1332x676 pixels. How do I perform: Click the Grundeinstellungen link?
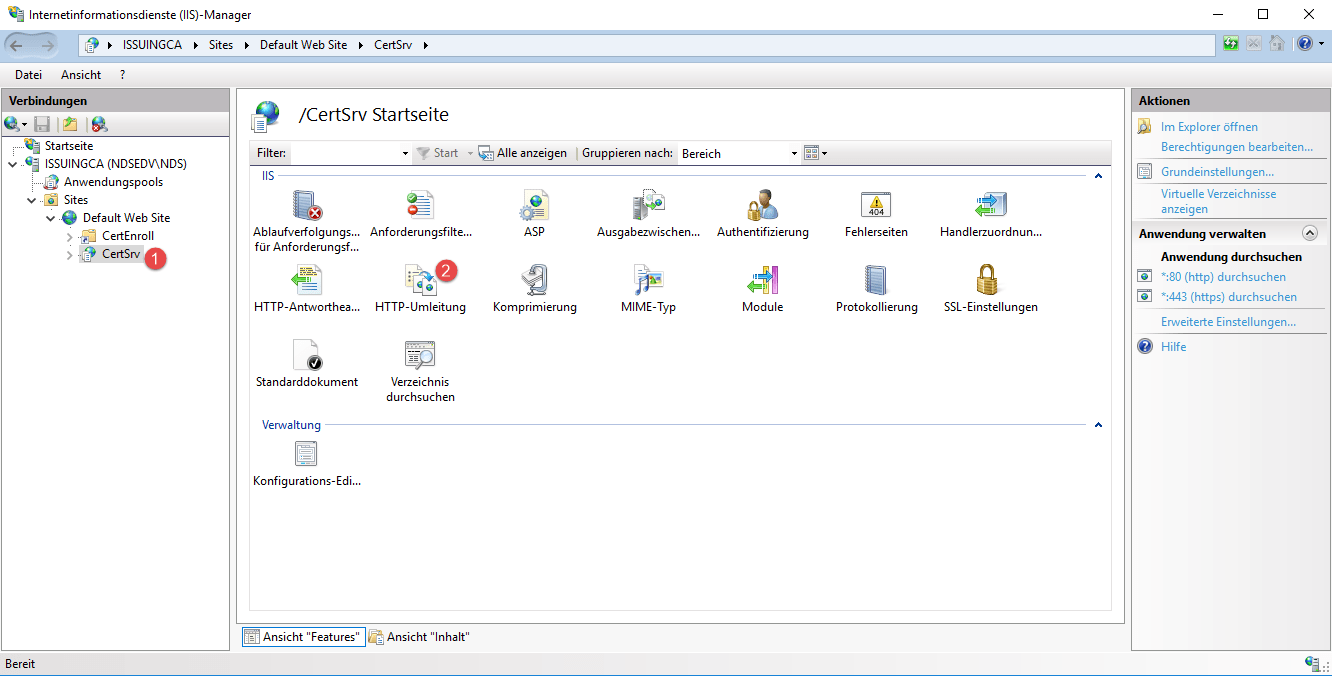coord(1216,172)
